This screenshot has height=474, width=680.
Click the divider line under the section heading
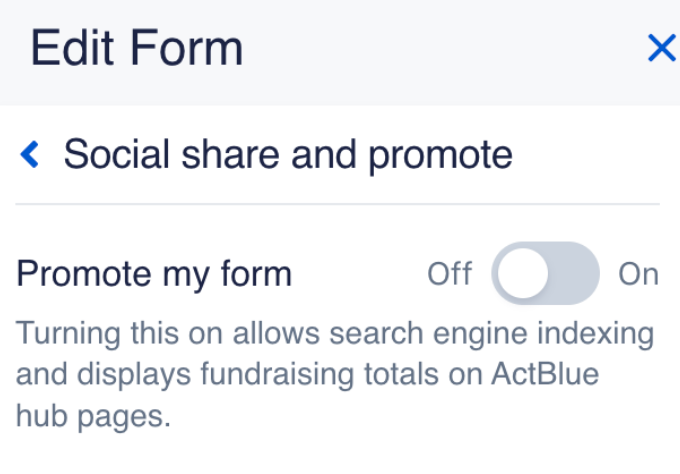point(338,204)
